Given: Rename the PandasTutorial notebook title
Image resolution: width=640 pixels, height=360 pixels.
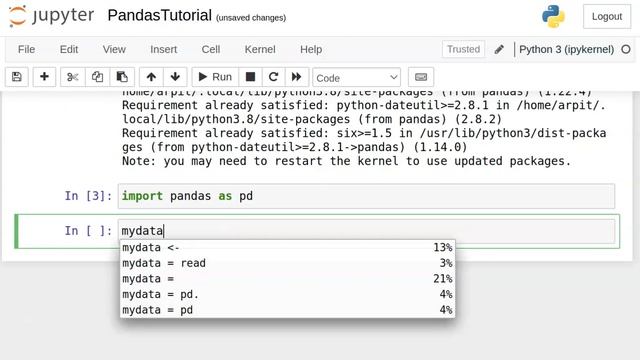Looking at the screenshot, I should click(x=160, y=16).
